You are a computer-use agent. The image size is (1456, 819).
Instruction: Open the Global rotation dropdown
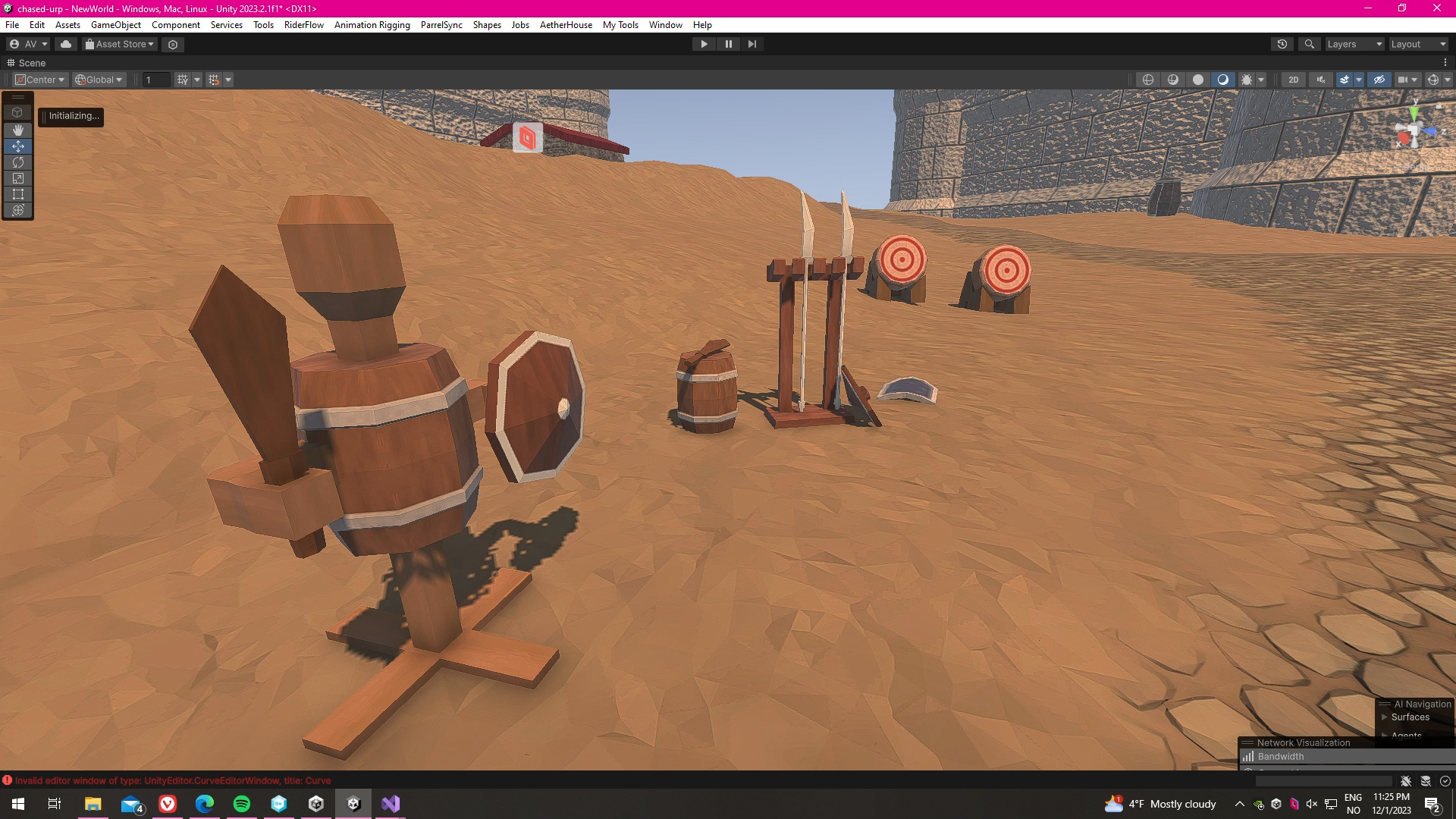99,80
